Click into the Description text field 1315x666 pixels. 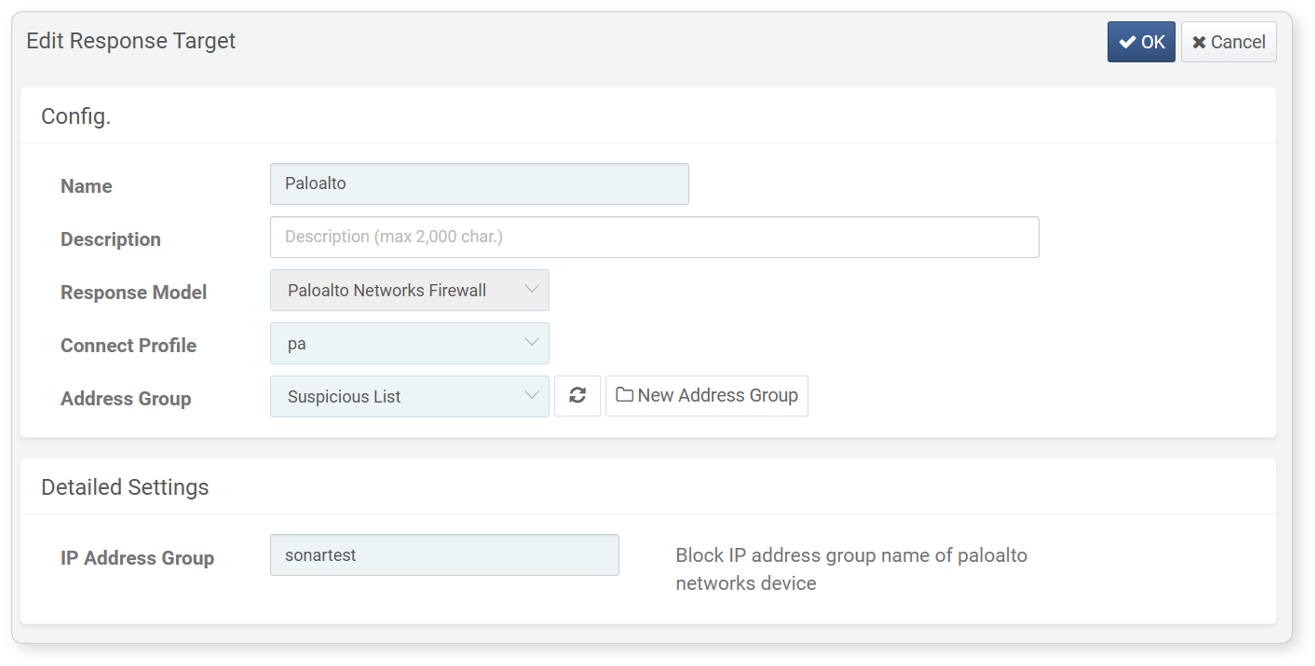[x=654, y=237]
